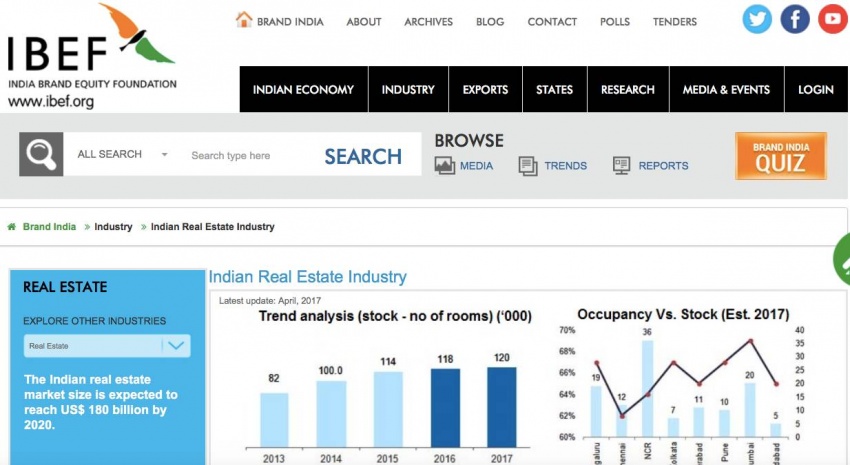Click the green home icon in breadcrumb
The height and width of the screenshot is (465, 850).
pyautogui.click(x=11, y=227)
